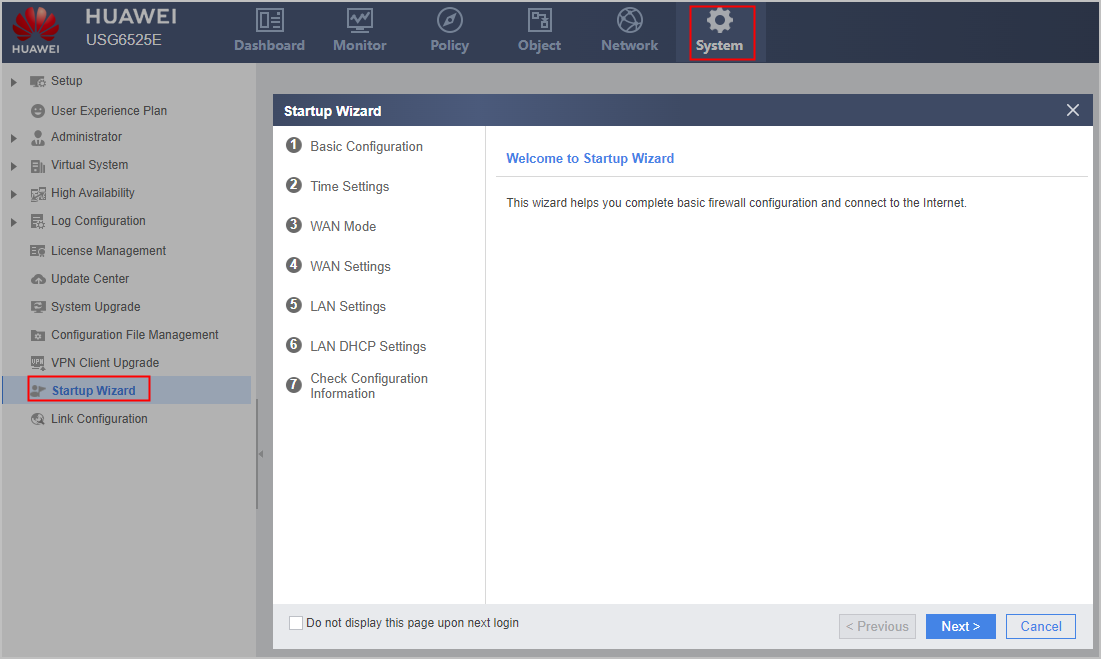Select step 2 number icon
The height and width of the screenshot is (659, 1101).
click(x=294, y=185)
